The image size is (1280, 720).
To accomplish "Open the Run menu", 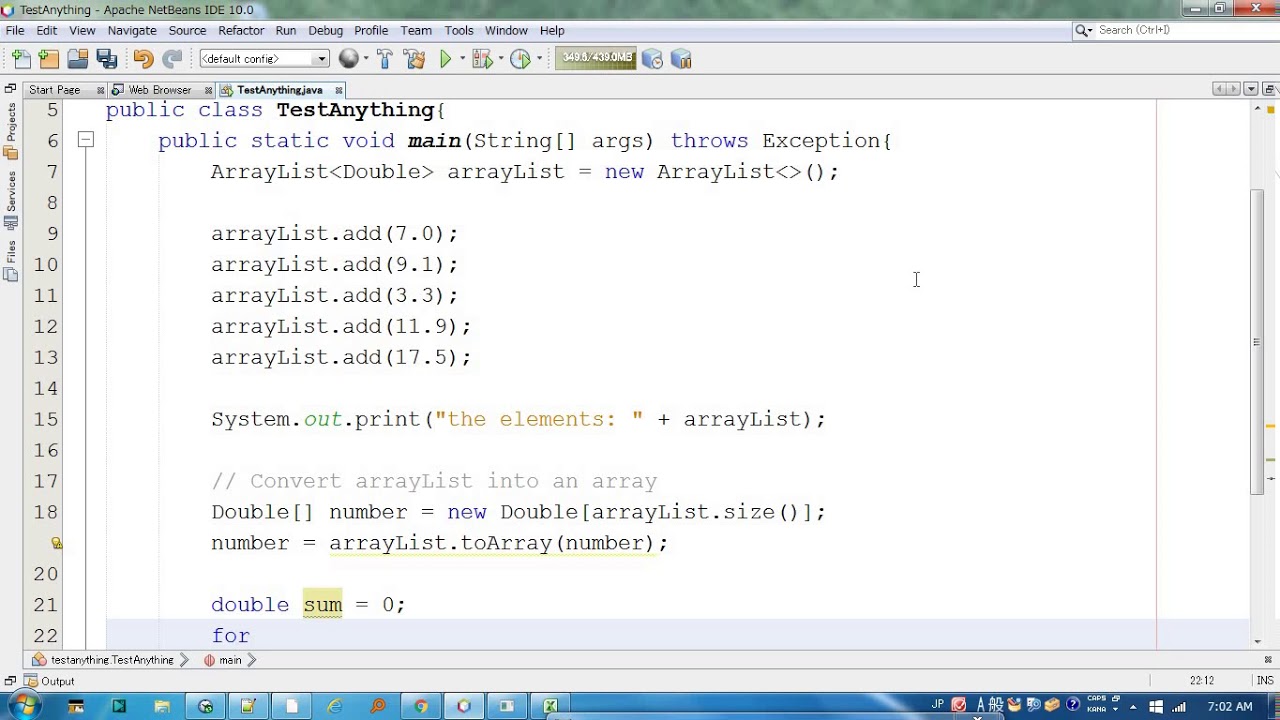I will [286, 30].
